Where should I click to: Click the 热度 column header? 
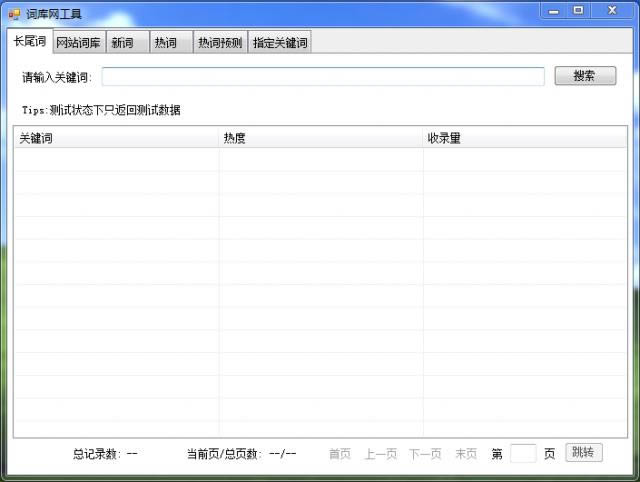(320, 139)
